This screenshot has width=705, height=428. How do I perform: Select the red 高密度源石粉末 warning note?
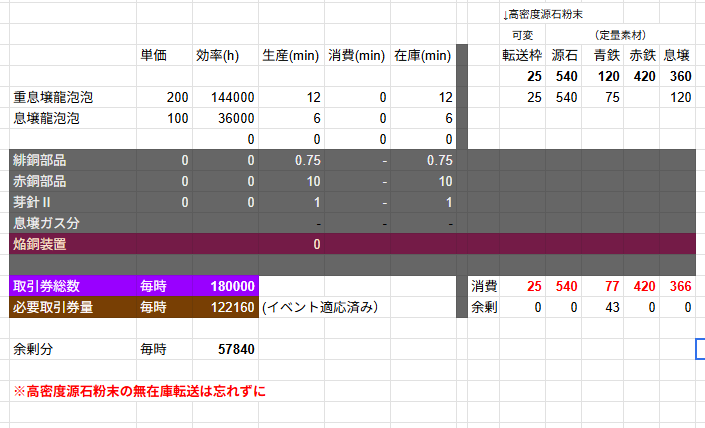[x=139, y=391]
